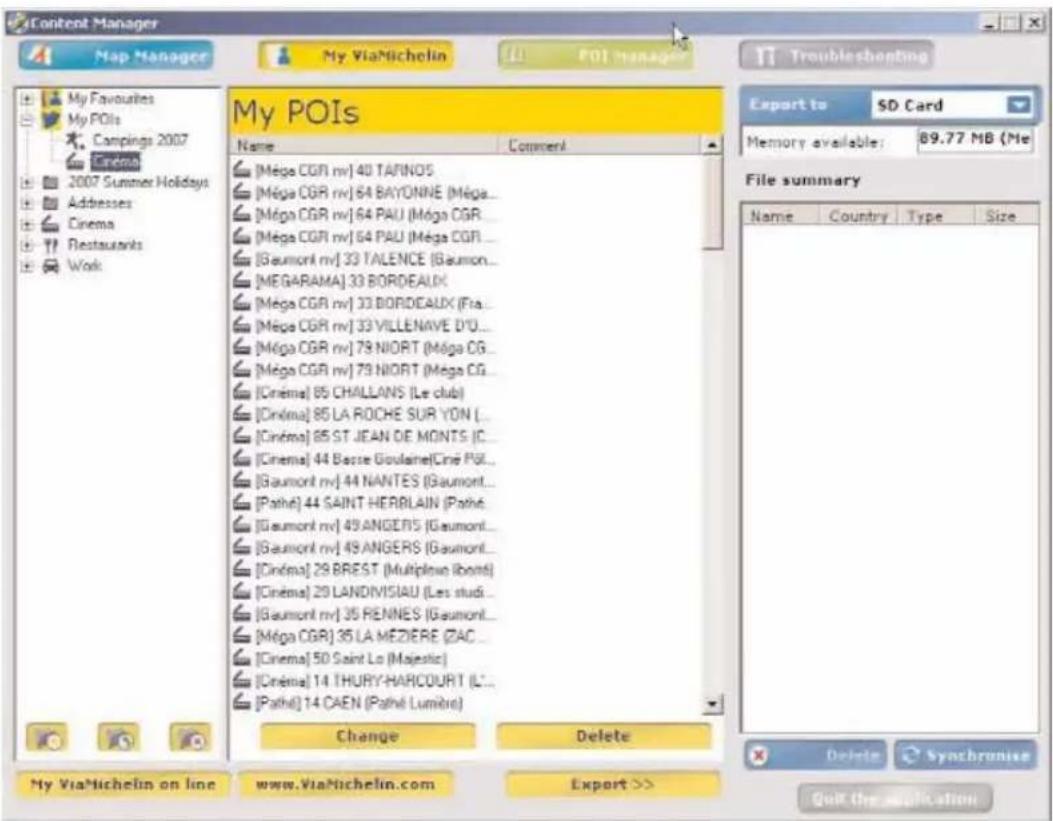Click POI list scrollbar down arrow
This screenshot has height=821, width=1053.
tap(713, 704)
